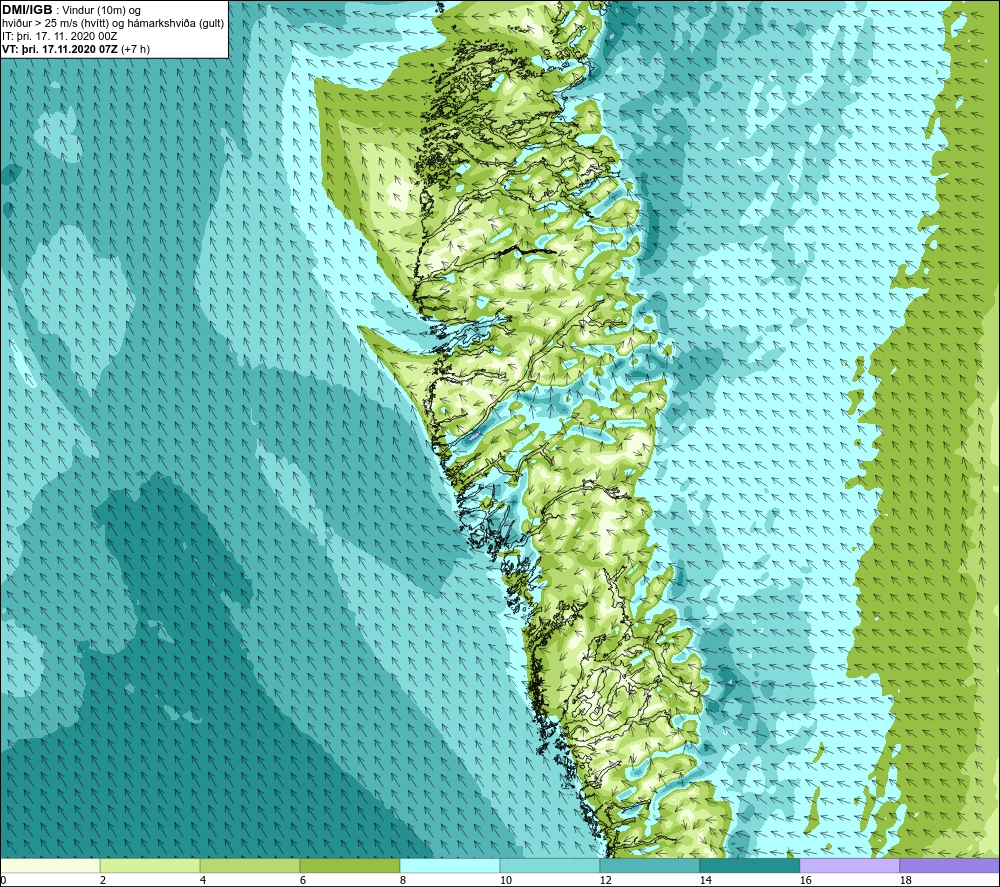The image size is (1000, 887).
Task: Click the 6–8 m/s olive green legend swatch
Action: 349,865
